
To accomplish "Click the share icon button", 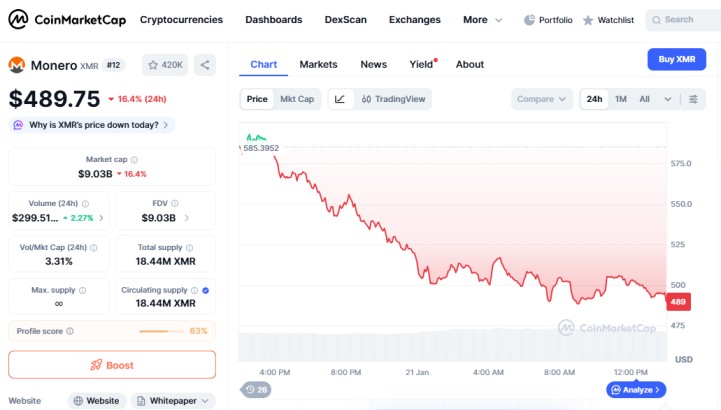I will coord(205,65).
